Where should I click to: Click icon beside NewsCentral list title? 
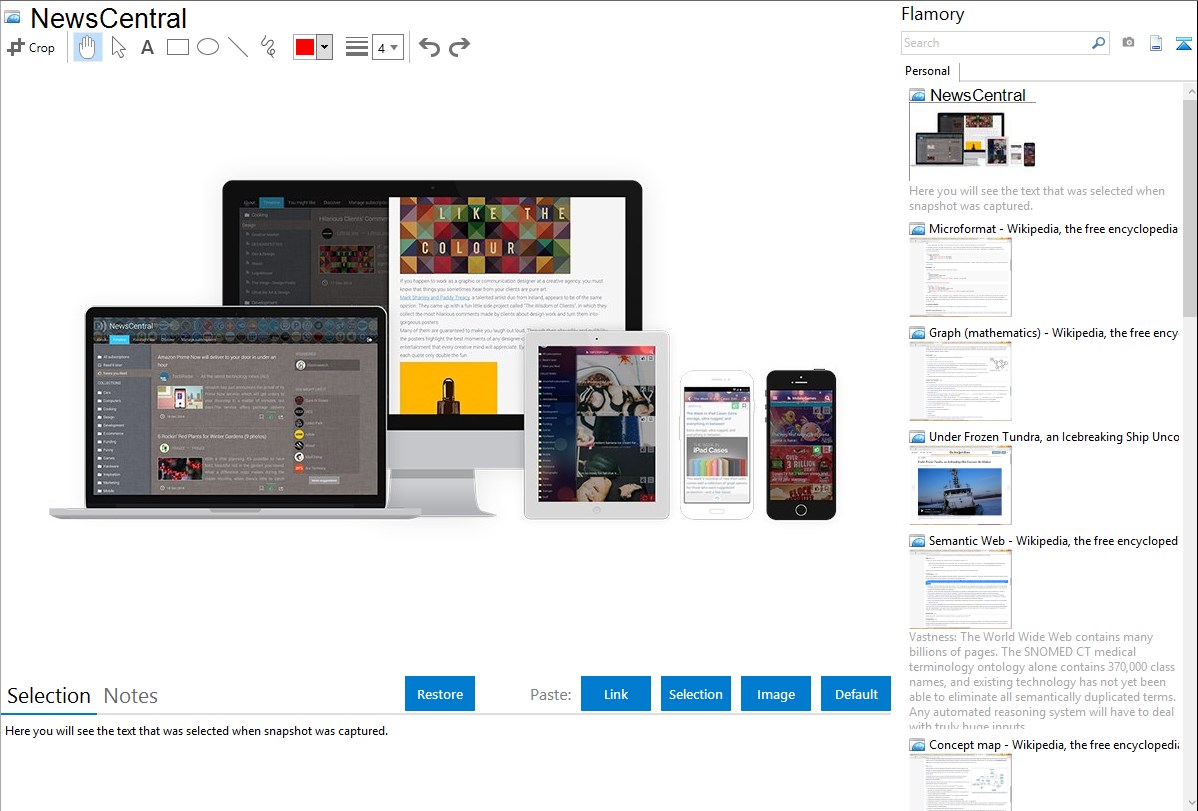(x=917, y=96)
